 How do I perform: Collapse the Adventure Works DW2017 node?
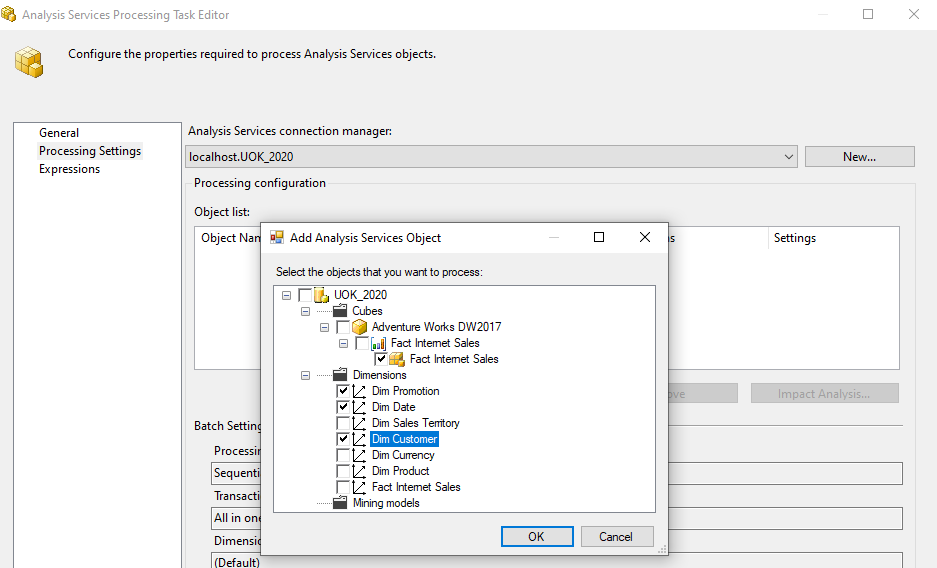pos(325,327)
